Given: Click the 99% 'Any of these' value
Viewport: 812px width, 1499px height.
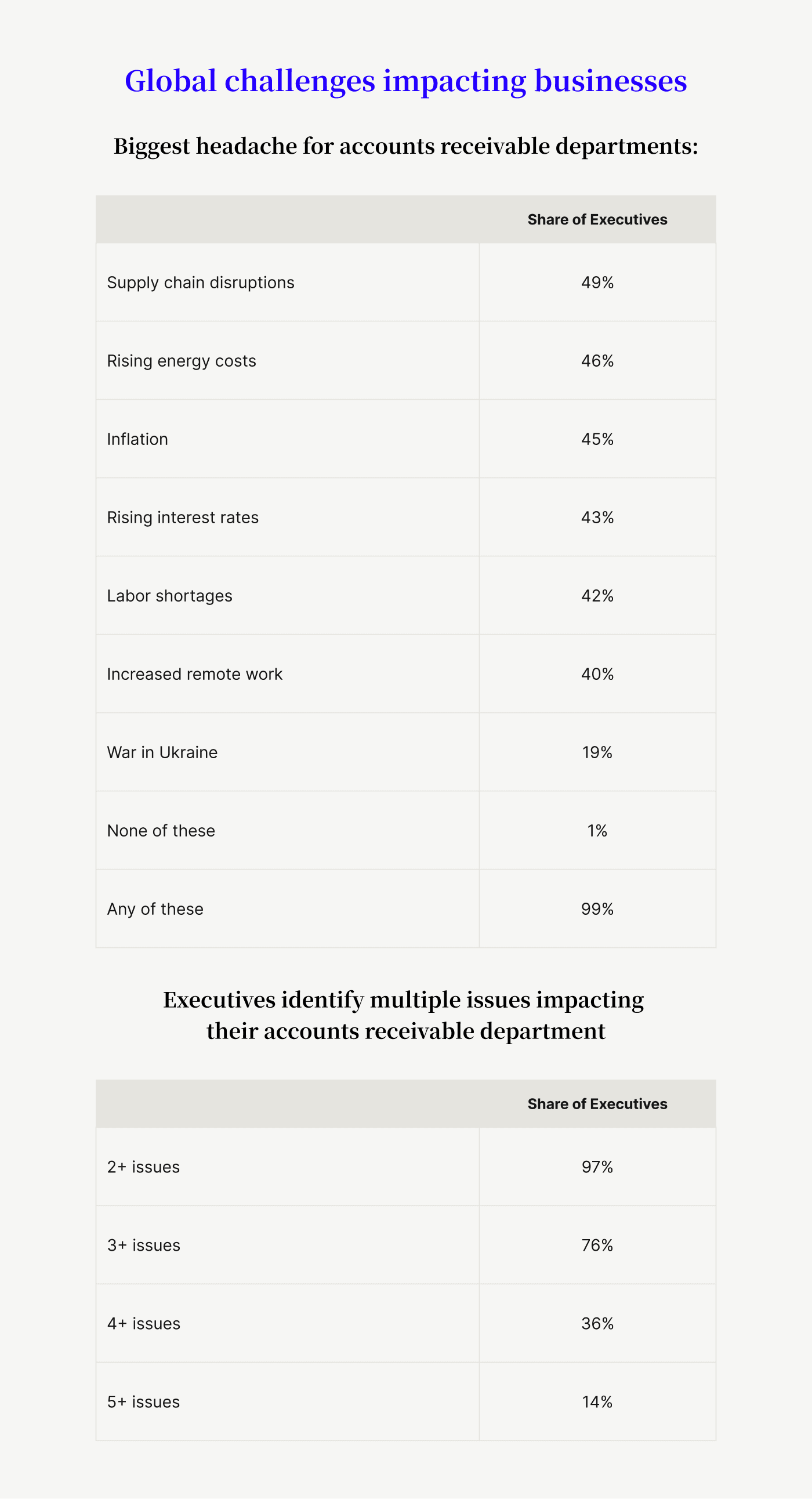Looking at the screenshot, I should coord(597,910).
